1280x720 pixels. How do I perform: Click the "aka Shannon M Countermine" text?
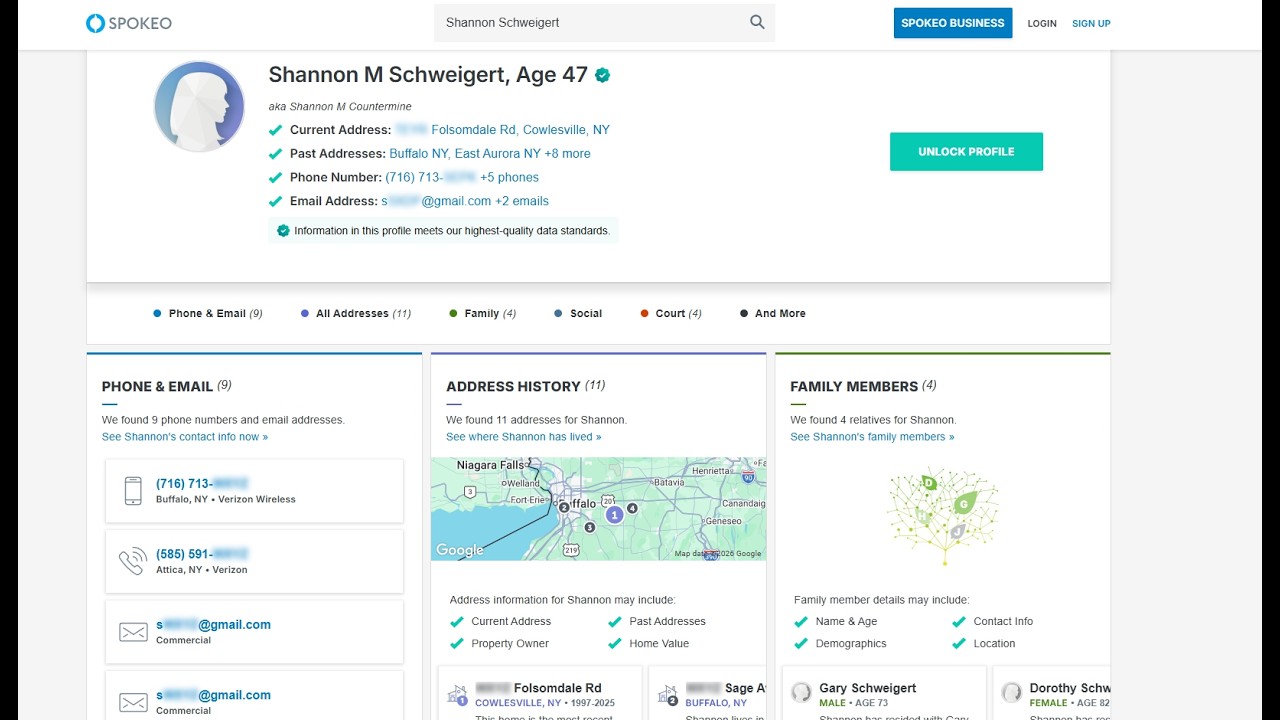click(x=340, y=107)
